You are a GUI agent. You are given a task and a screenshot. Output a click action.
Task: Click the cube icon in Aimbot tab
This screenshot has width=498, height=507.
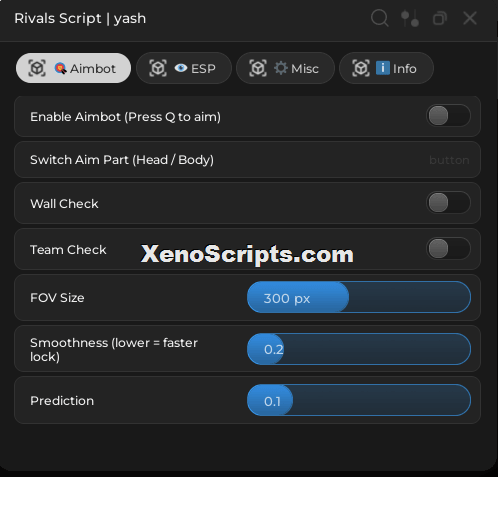[37, 68]
